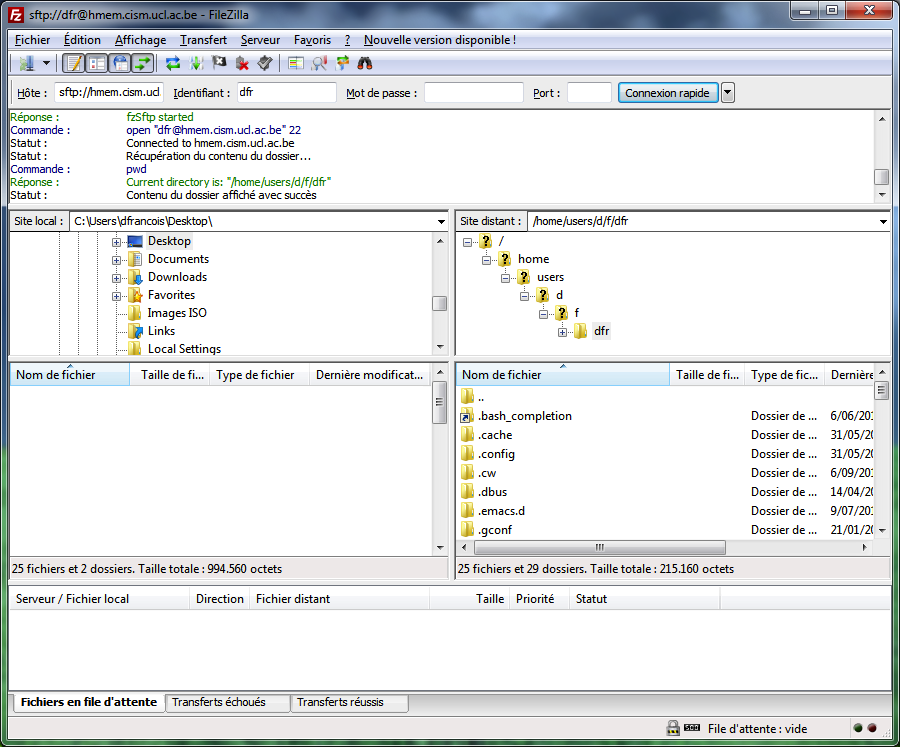Switch to Transferts réussis tab
The width and height of the screenshot is (900, 747).
350,702
